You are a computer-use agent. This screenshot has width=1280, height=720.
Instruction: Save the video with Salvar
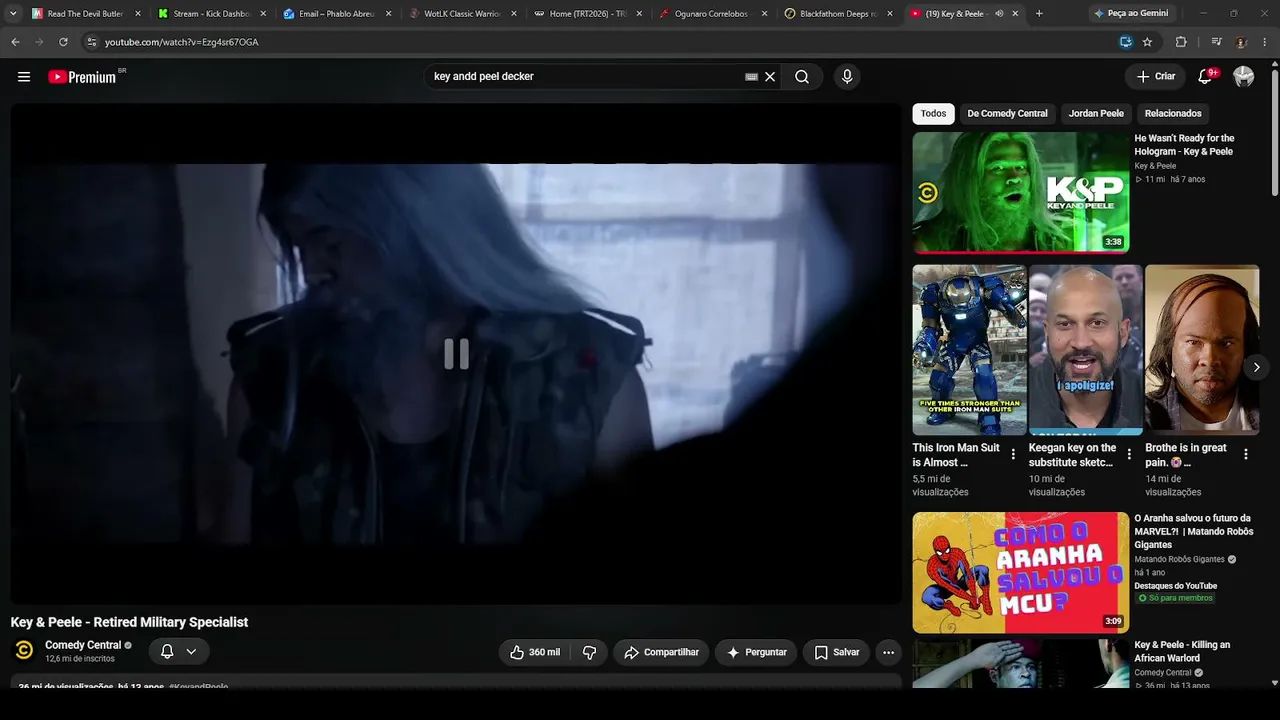click(836, 652)
